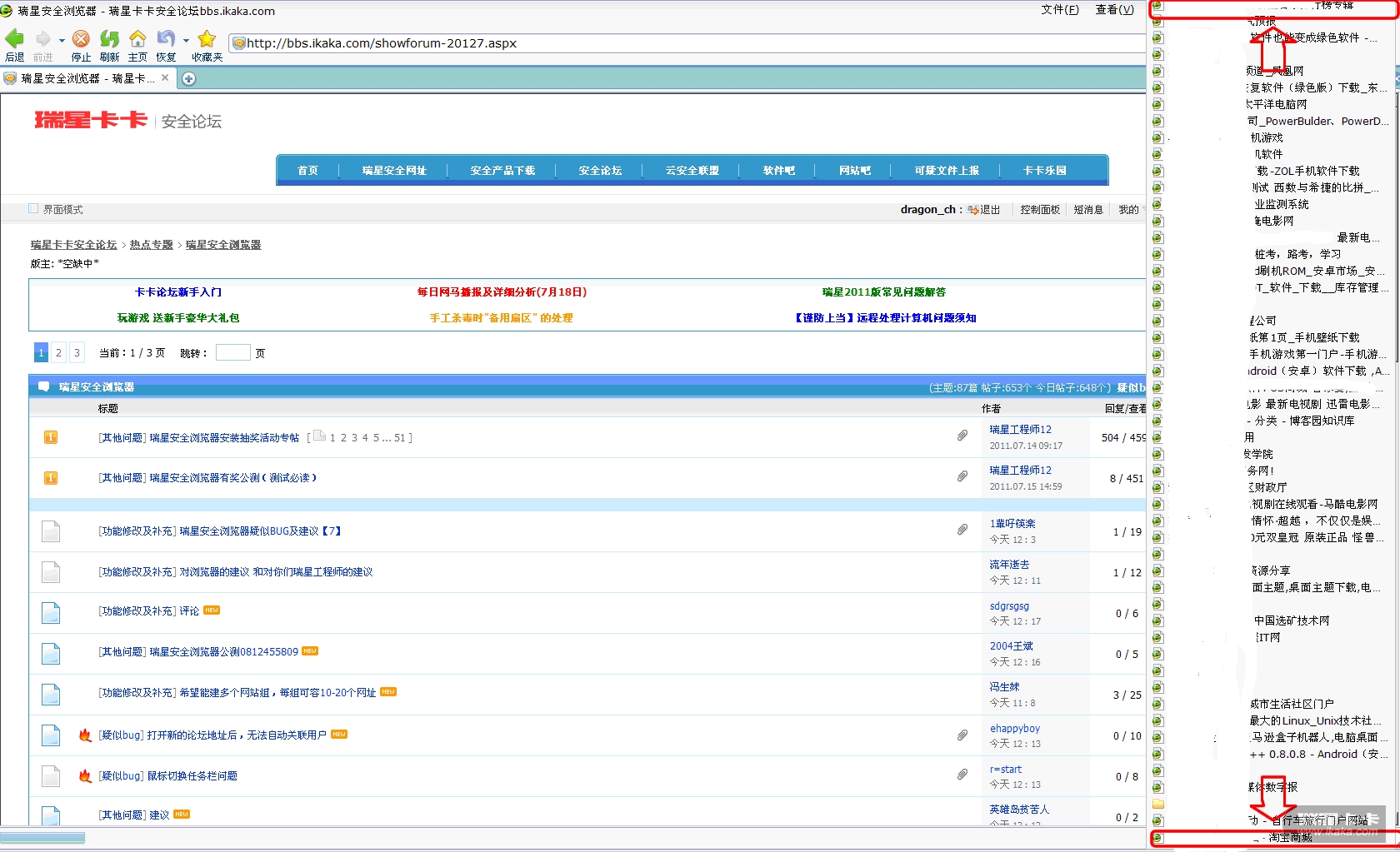This screenshot has height=852, width=1400.
Task: Open a new tab with plus icon
Action: 189,79
